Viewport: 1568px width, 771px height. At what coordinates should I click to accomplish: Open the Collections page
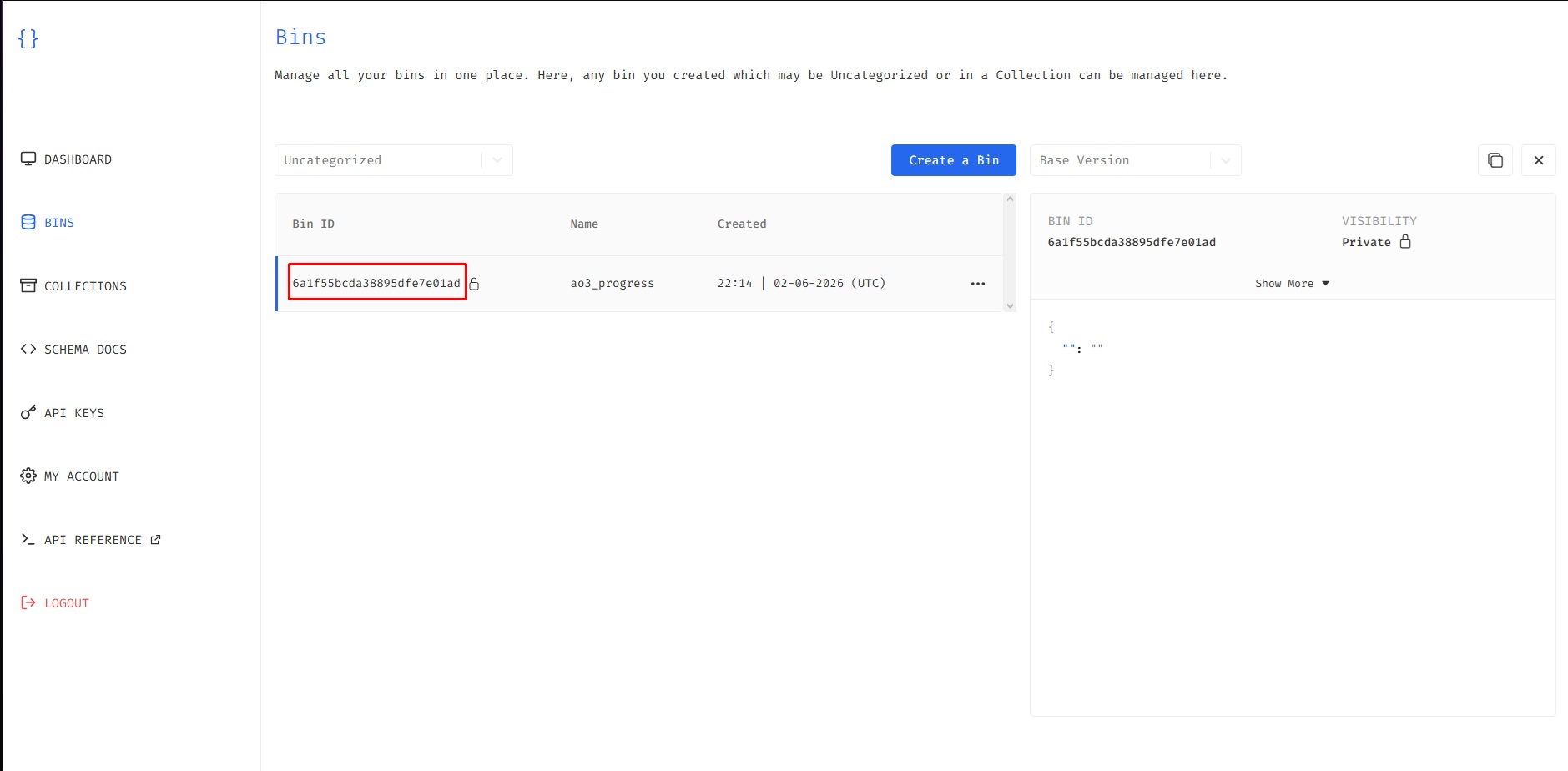[x=73, y=286]
